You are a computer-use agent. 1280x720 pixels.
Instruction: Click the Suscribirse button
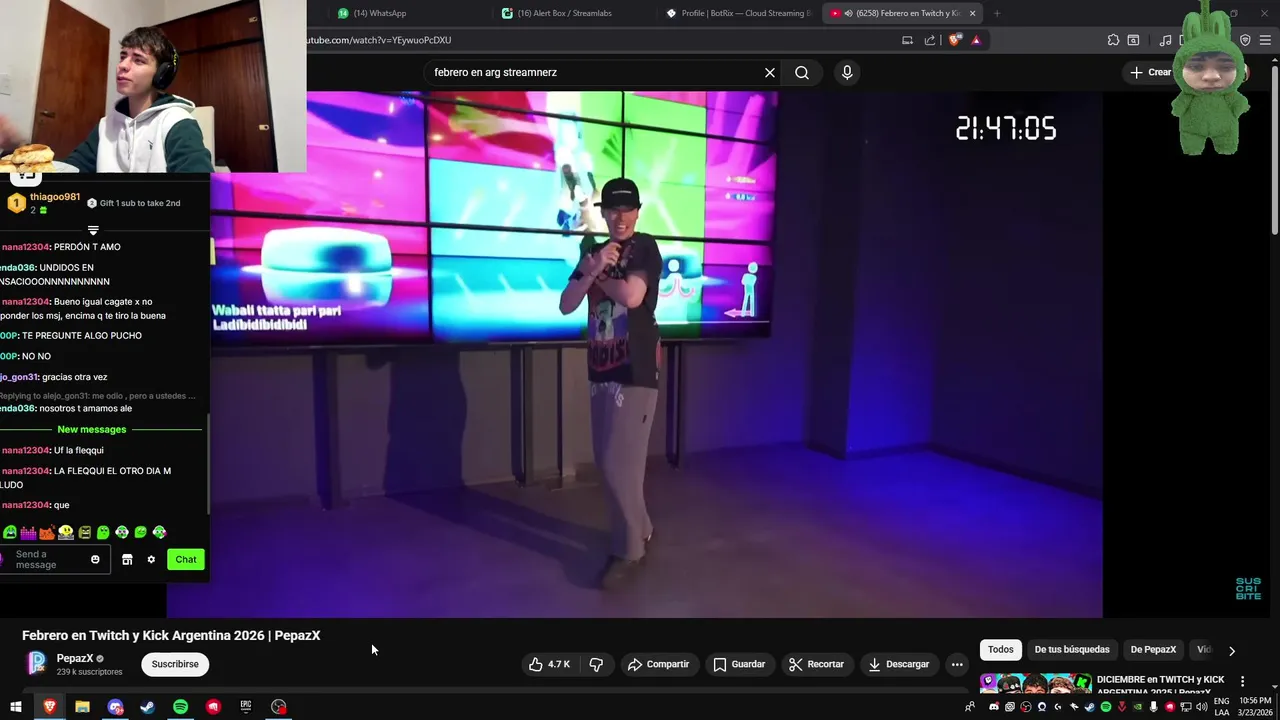(x=175, y=664)
